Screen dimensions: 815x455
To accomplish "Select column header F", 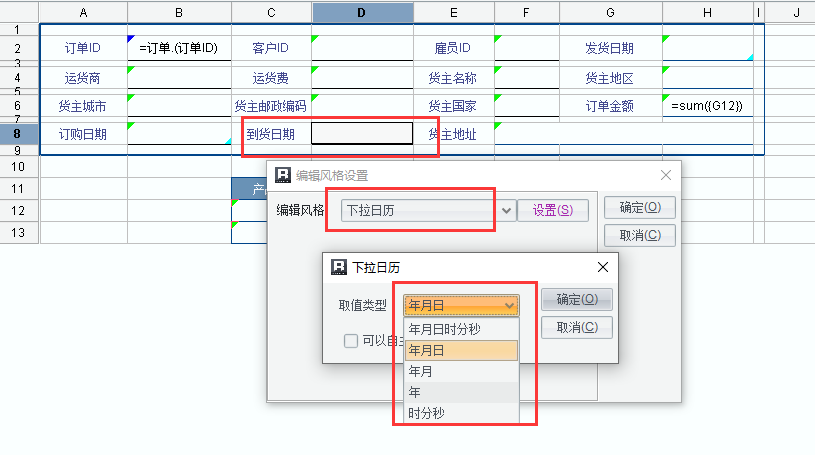I will (x=527, y=12).
